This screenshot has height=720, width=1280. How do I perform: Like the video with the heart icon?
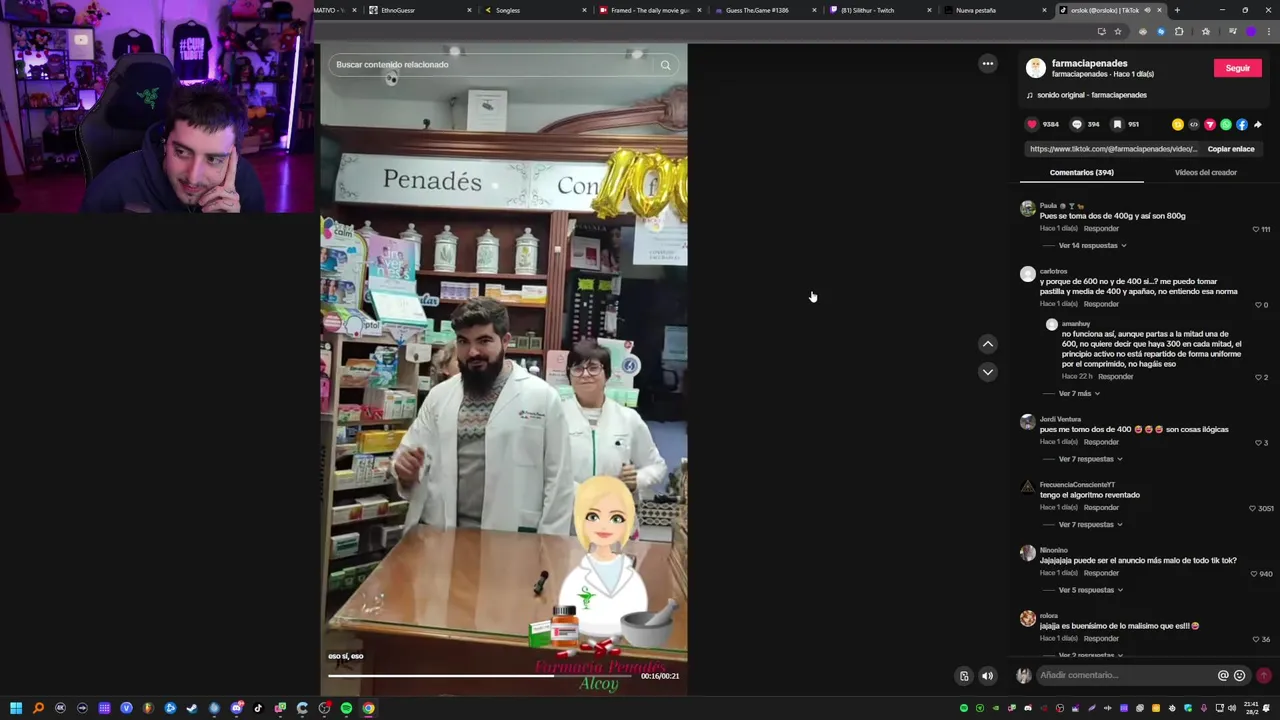pyautogui.click(x=1032, y=124)
